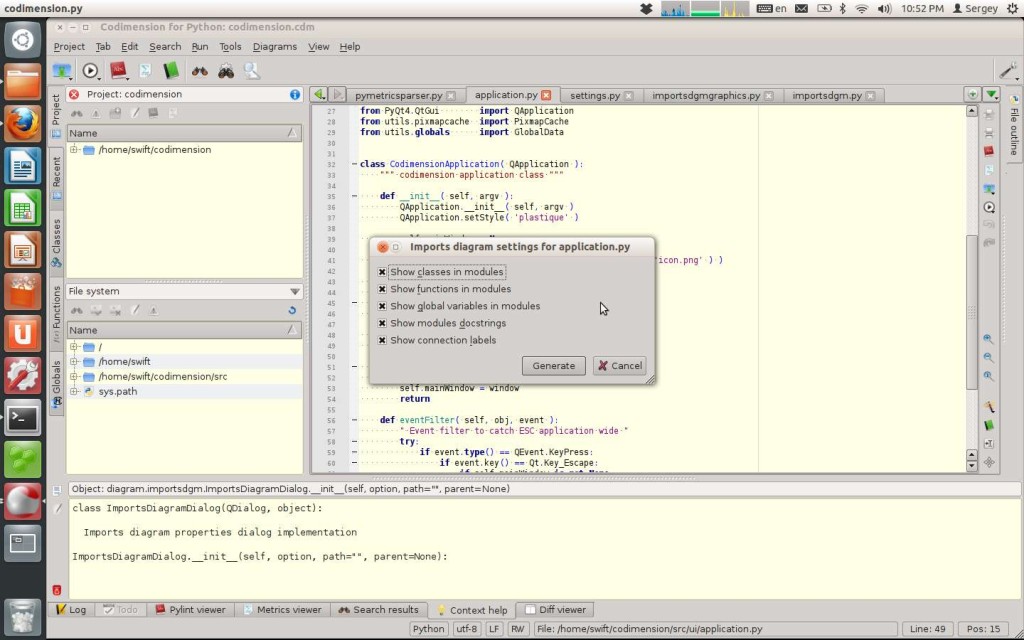Collapse the File system panel header
Image resolution: width=1024 pixels, height=640 pixels.
[294, 290]
